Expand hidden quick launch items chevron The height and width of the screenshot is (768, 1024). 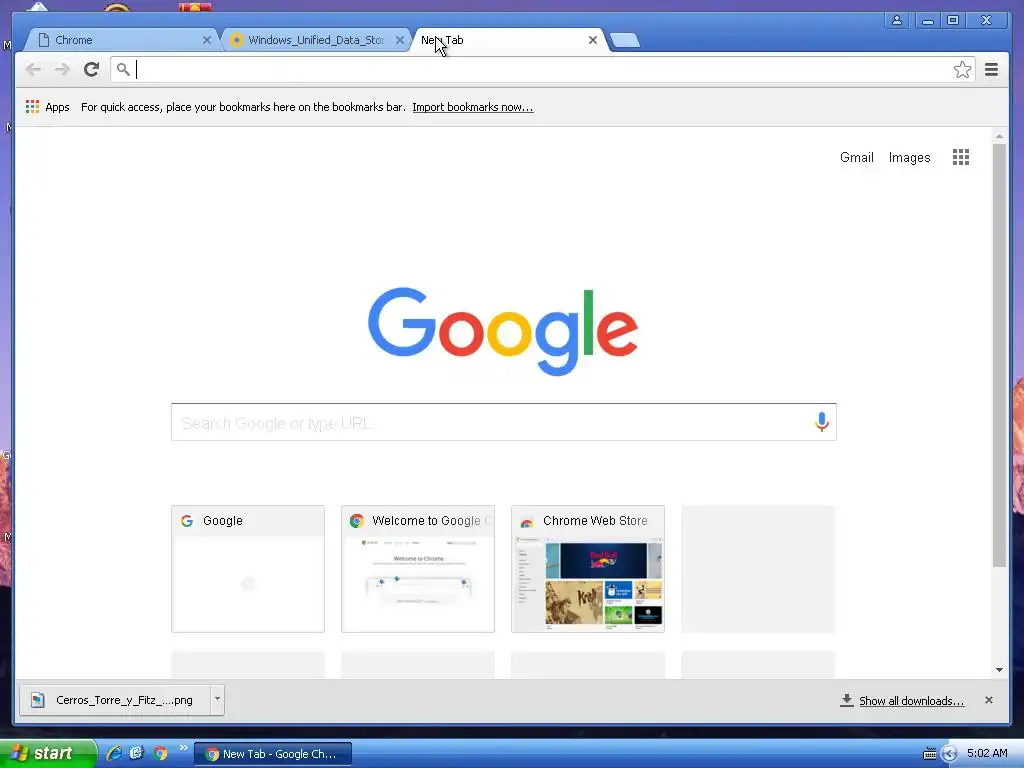pos(184,748)
